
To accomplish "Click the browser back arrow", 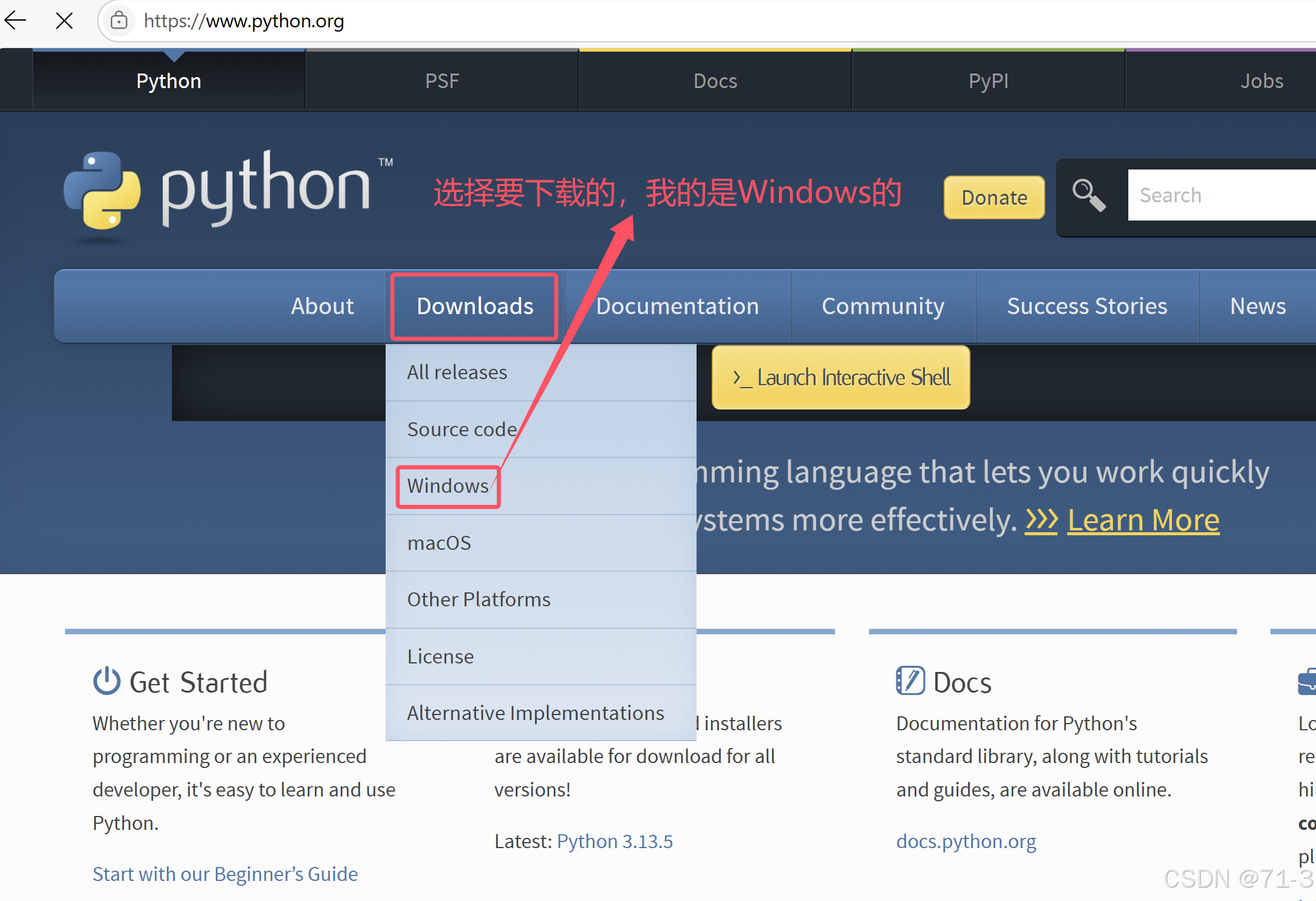I will [x=15, y=20].
